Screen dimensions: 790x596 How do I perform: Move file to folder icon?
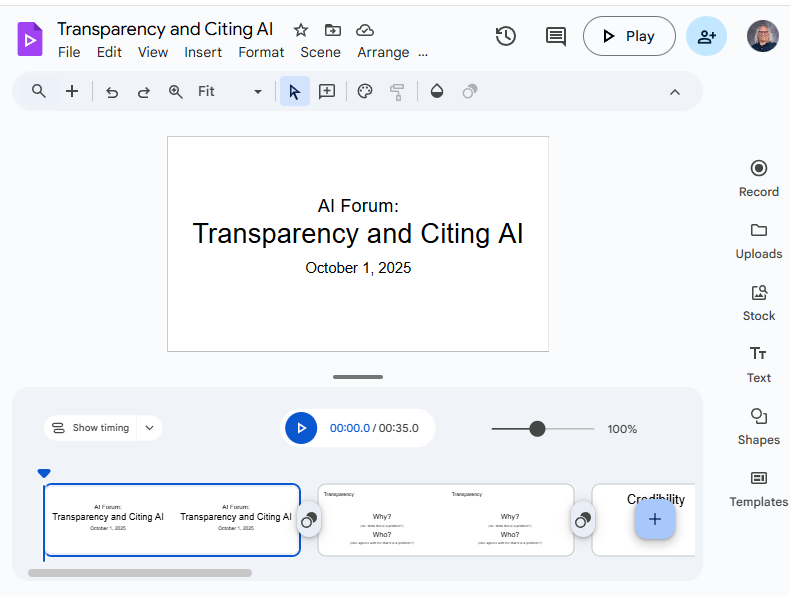pos(333,30)
